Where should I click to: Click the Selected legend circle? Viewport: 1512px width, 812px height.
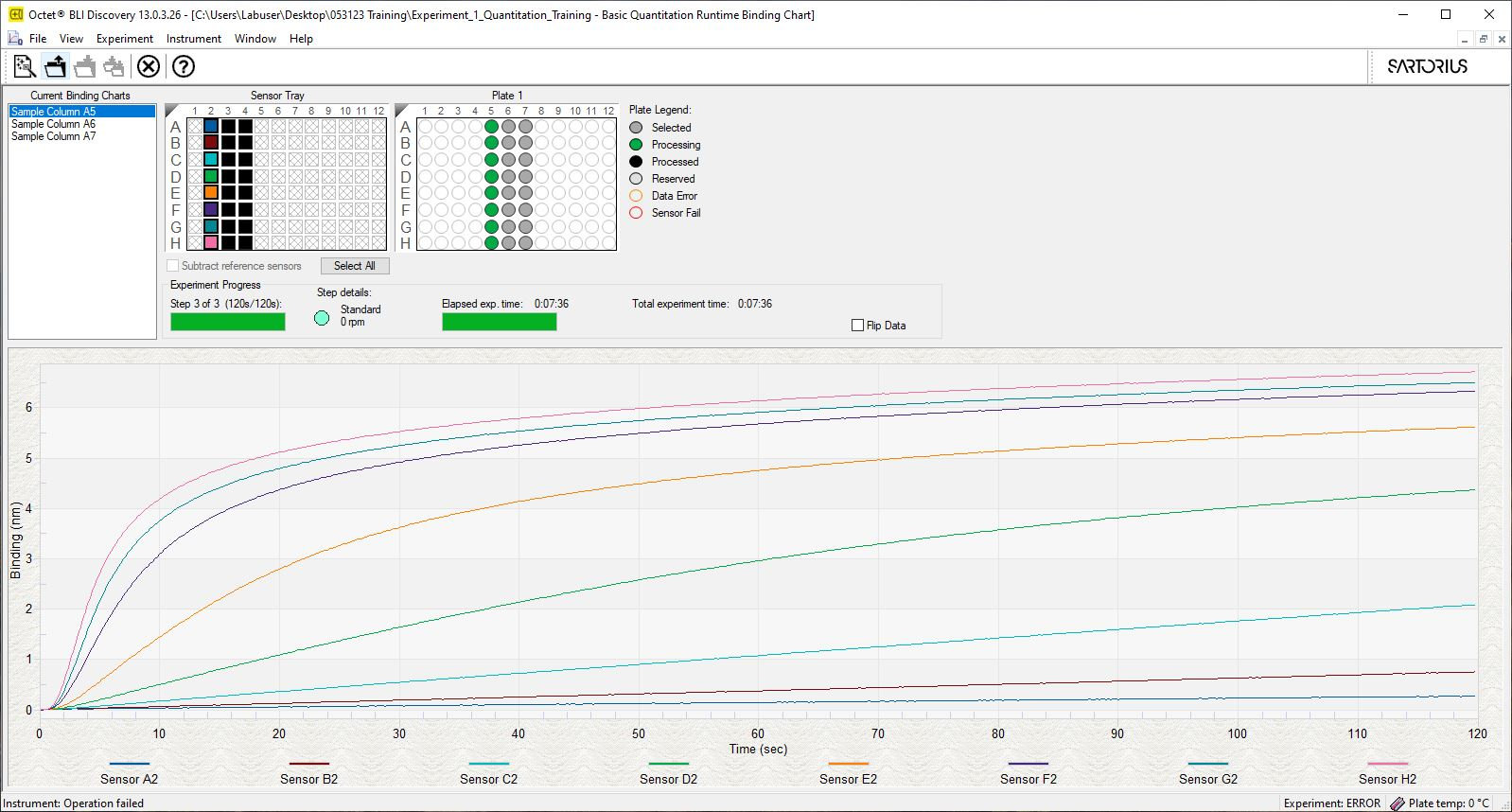pyautogui.click(x=636, y=128)
